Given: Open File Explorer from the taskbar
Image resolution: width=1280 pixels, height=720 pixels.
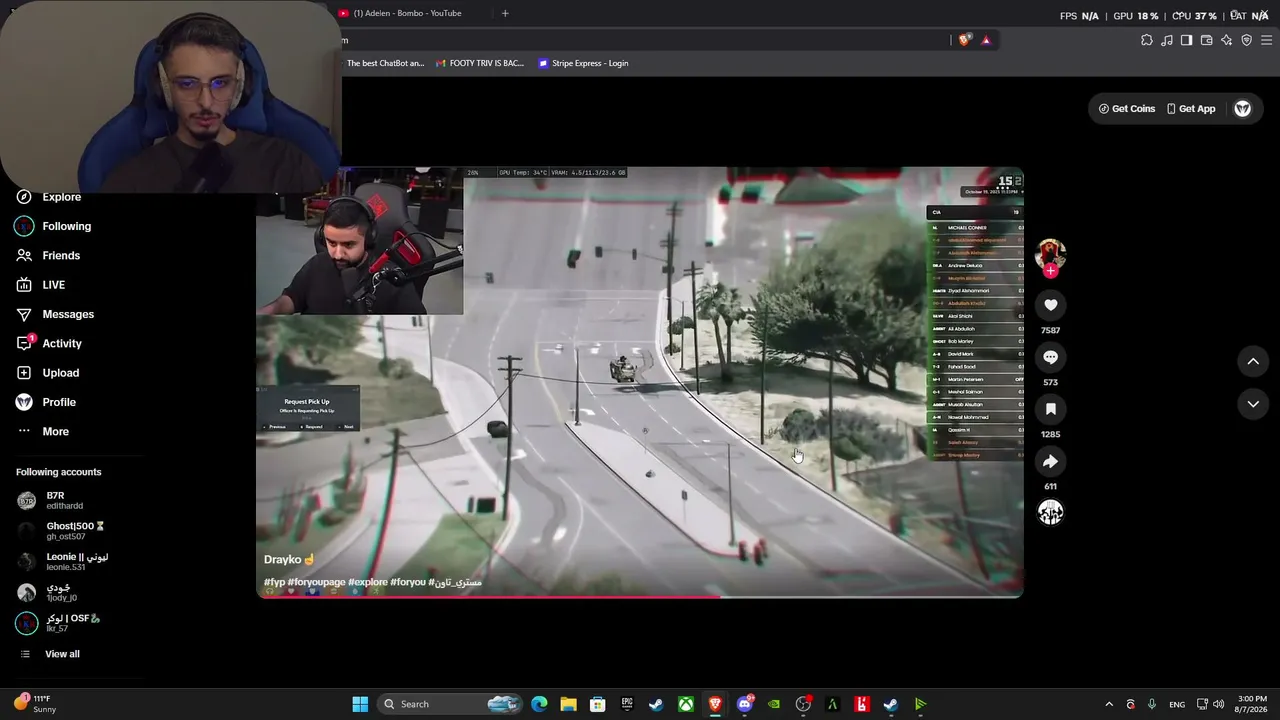Looking at the screenshot, I should click(x=569, y=704).
